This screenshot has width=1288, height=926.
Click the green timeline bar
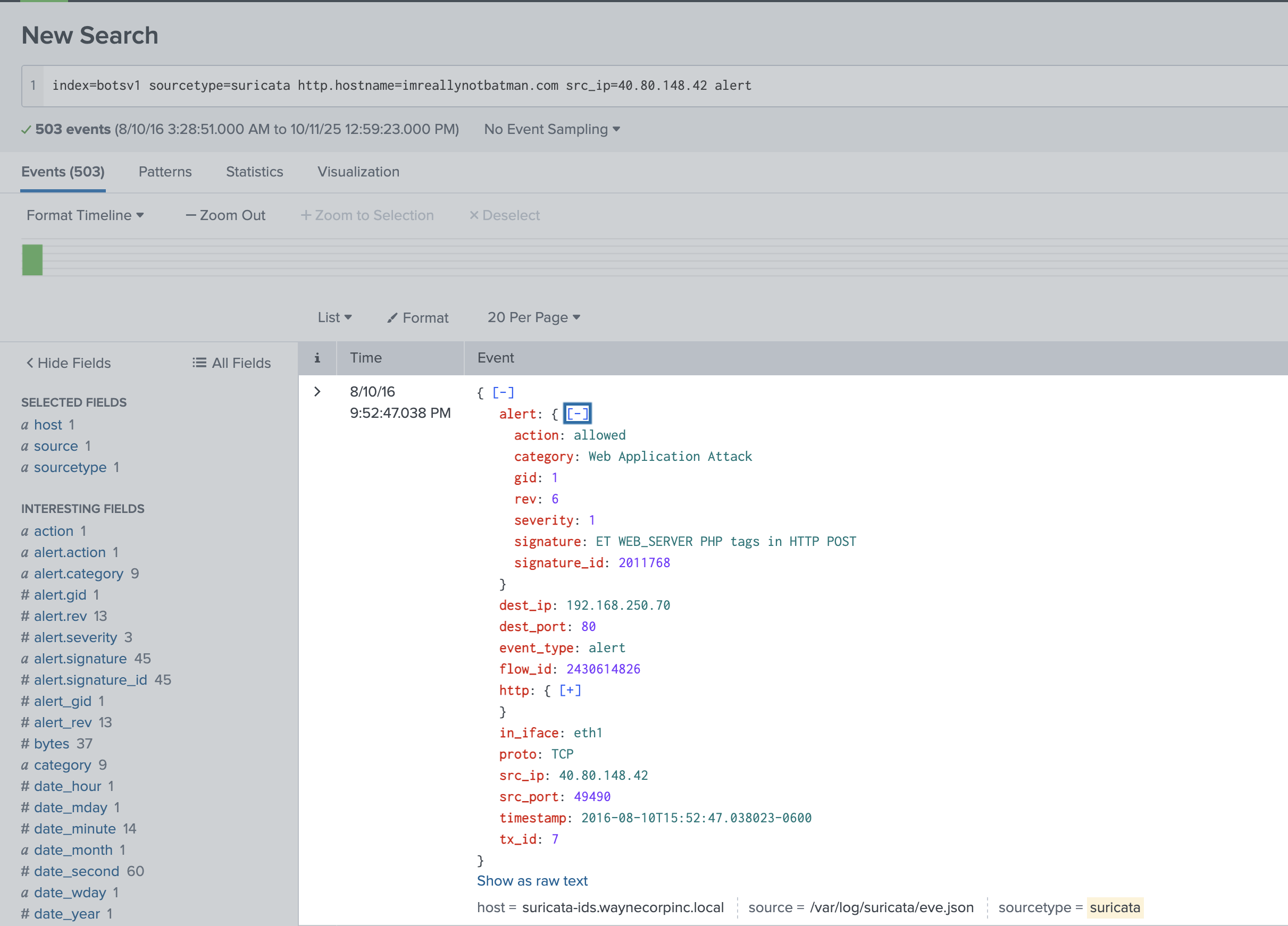pos(32,260)
